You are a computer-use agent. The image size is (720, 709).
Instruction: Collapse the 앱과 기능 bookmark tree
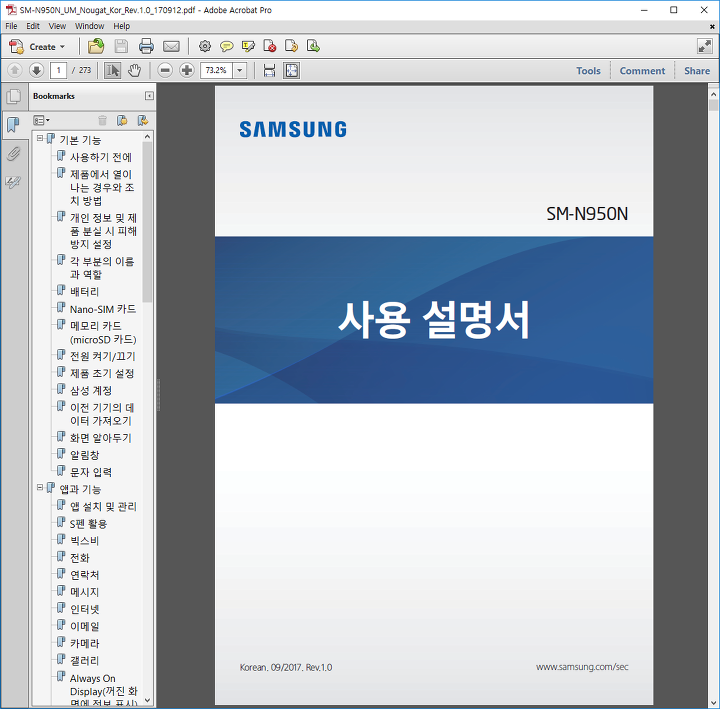[x=40, y=487]
